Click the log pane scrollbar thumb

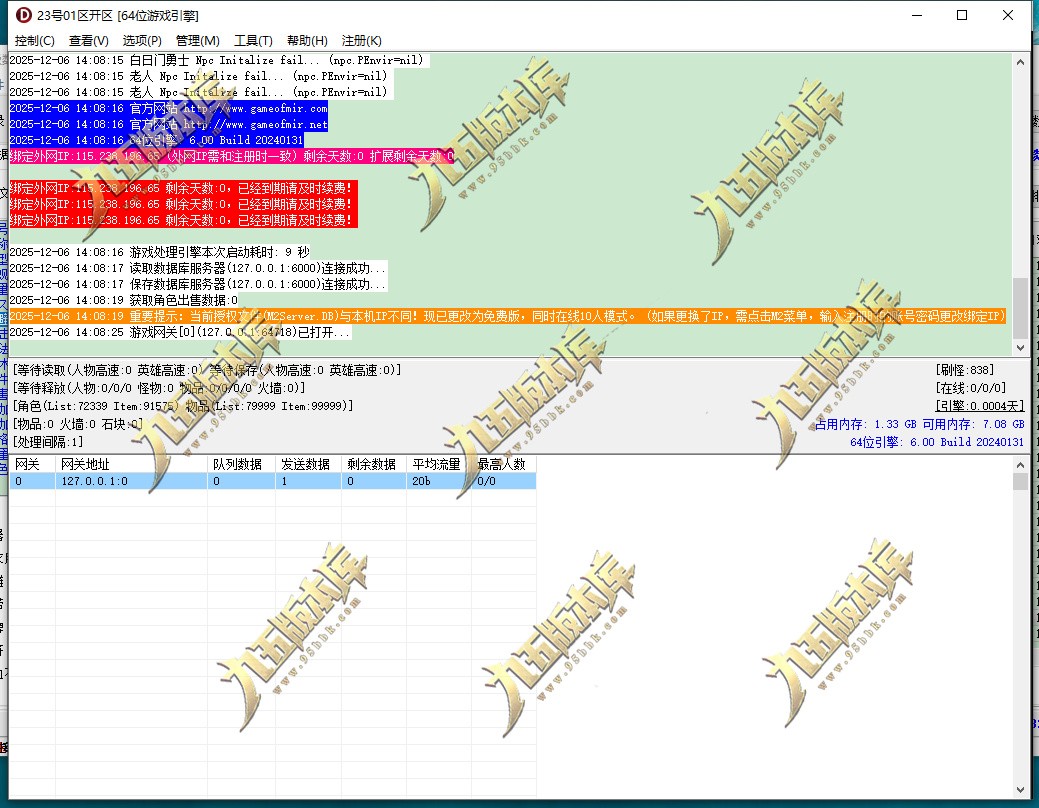pos(1020,308)
